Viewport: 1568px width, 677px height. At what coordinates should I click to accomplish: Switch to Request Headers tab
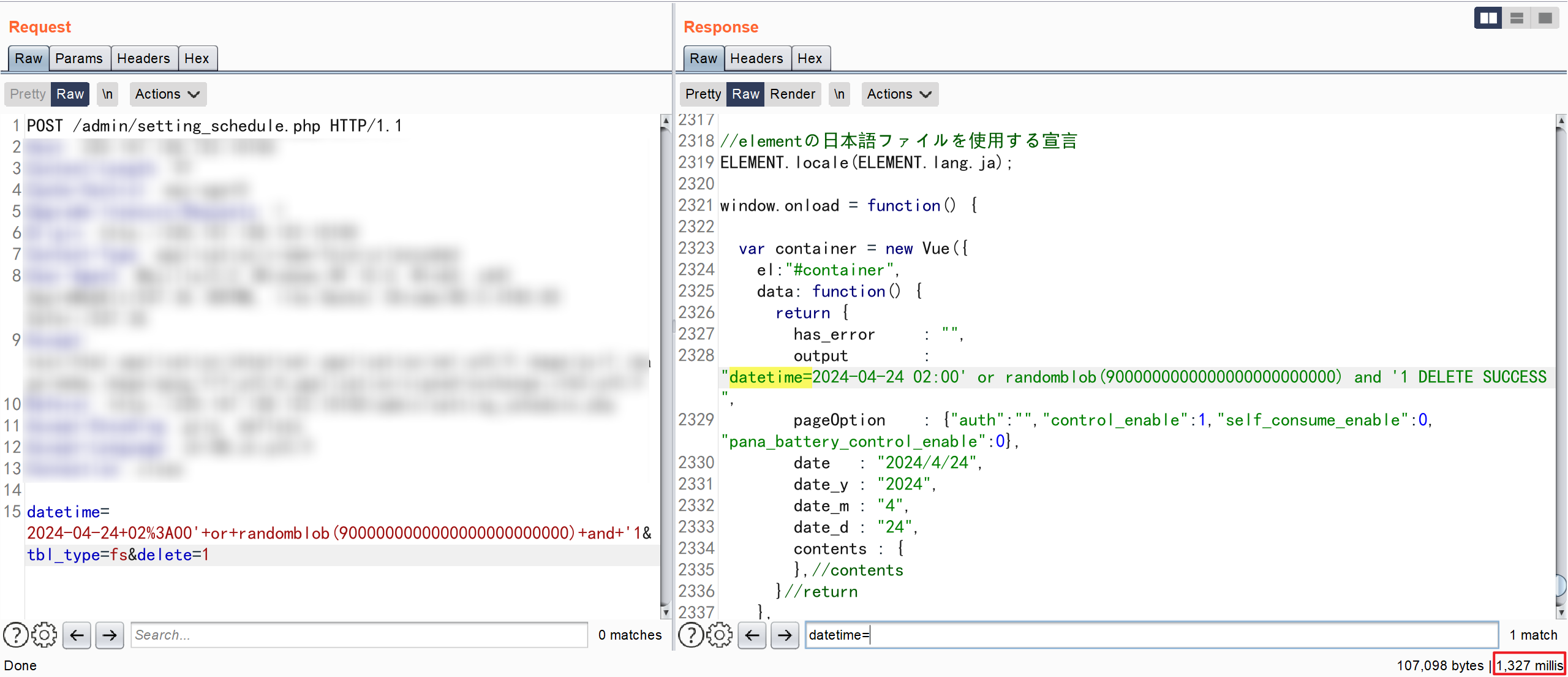tap(143, 58)
